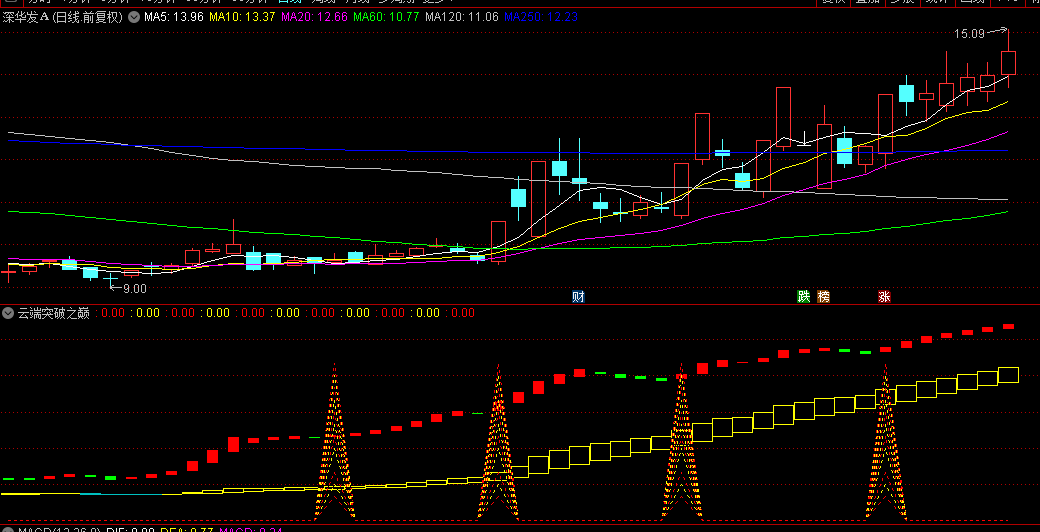Select the green MA60: 10.77 label
1040x532 pixels.
[x=385, y=17]
